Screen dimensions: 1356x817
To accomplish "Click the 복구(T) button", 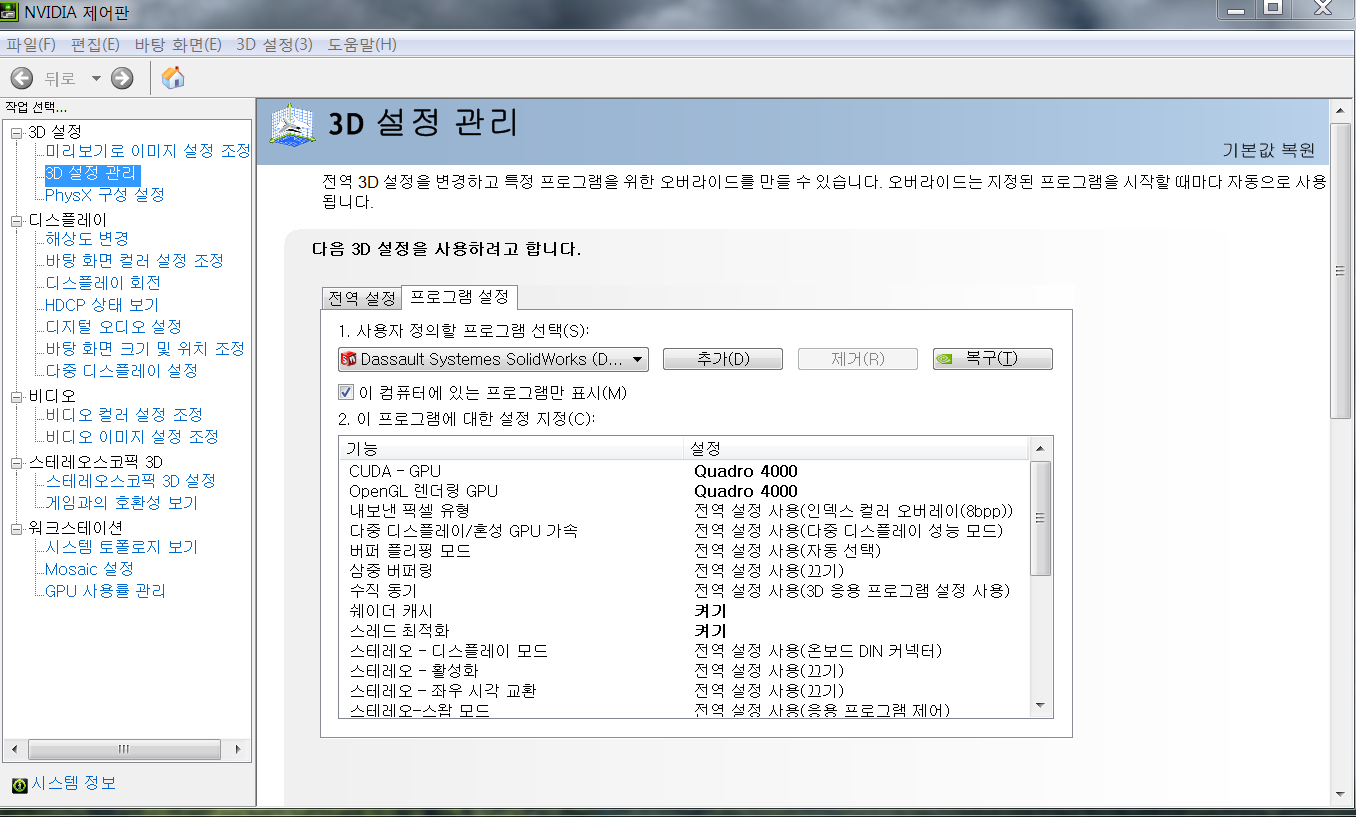I will coord(992,359).
